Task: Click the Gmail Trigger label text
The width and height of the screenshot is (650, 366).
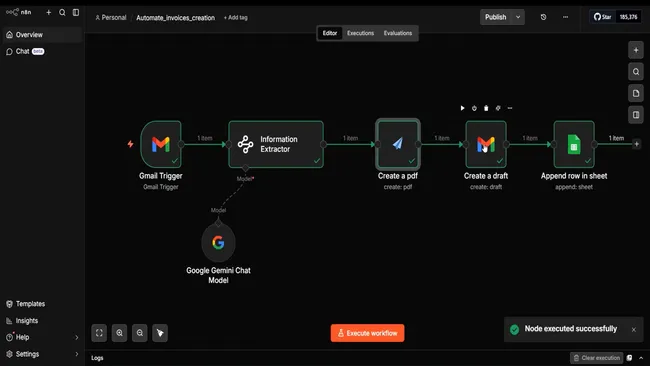Action: [x=161, y=176]
